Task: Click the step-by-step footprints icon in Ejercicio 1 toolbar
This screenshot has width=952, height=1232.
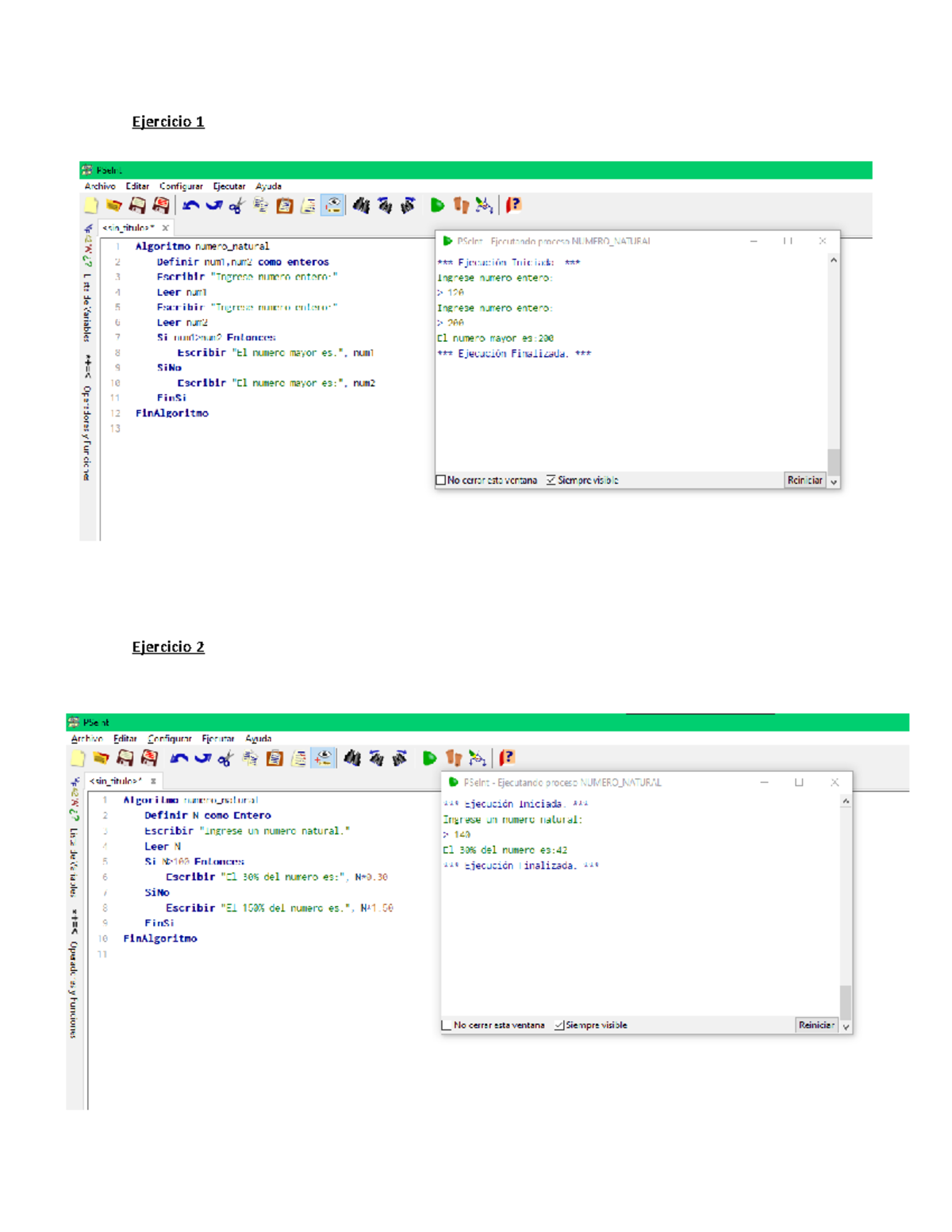Action: pyautogui.click(x=460, y=205)
